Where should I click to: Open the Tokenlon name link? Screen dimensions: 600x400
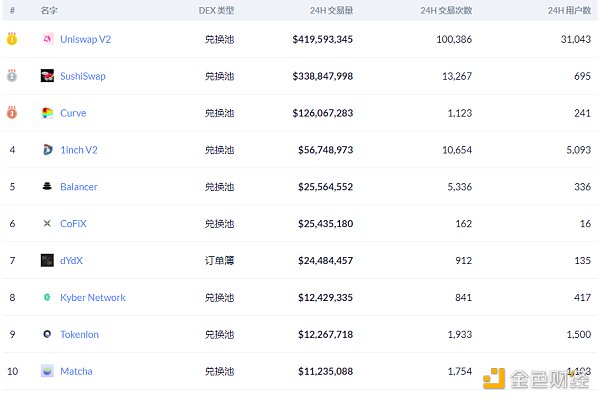coord(79,335)
